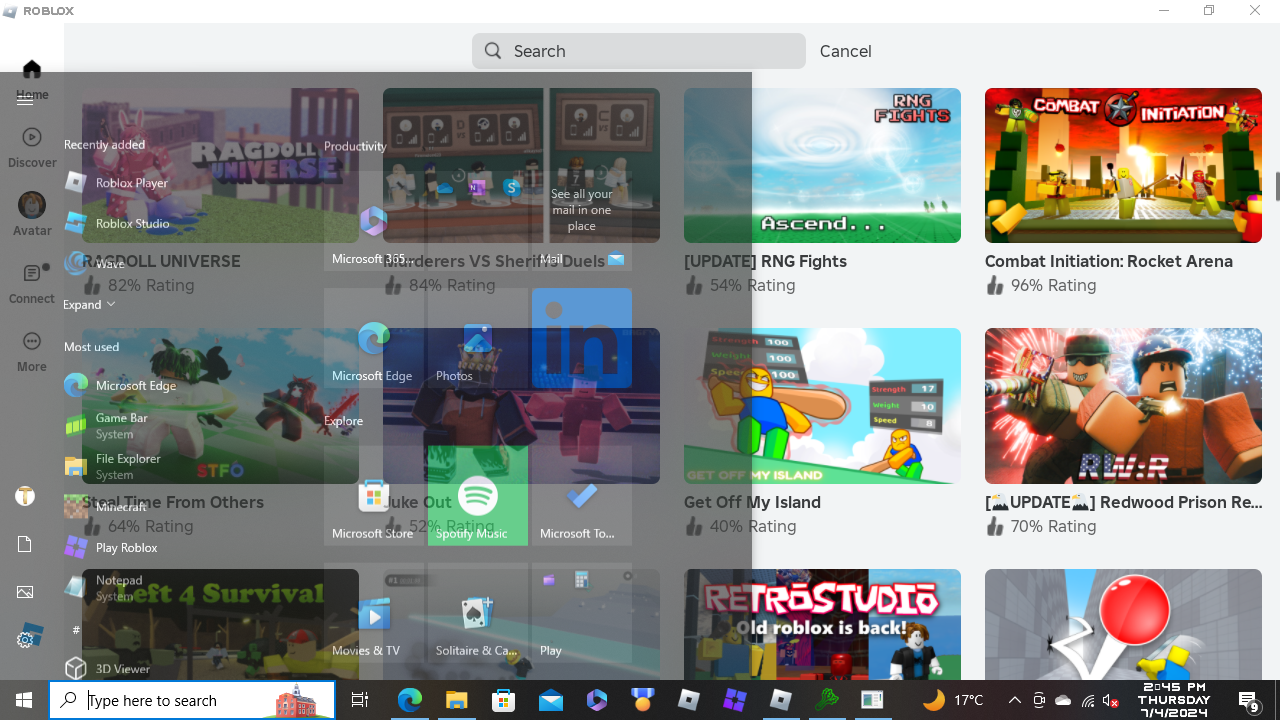
Task: Open the Mail tile in Start menu
Action: click(x=582, y=221)
